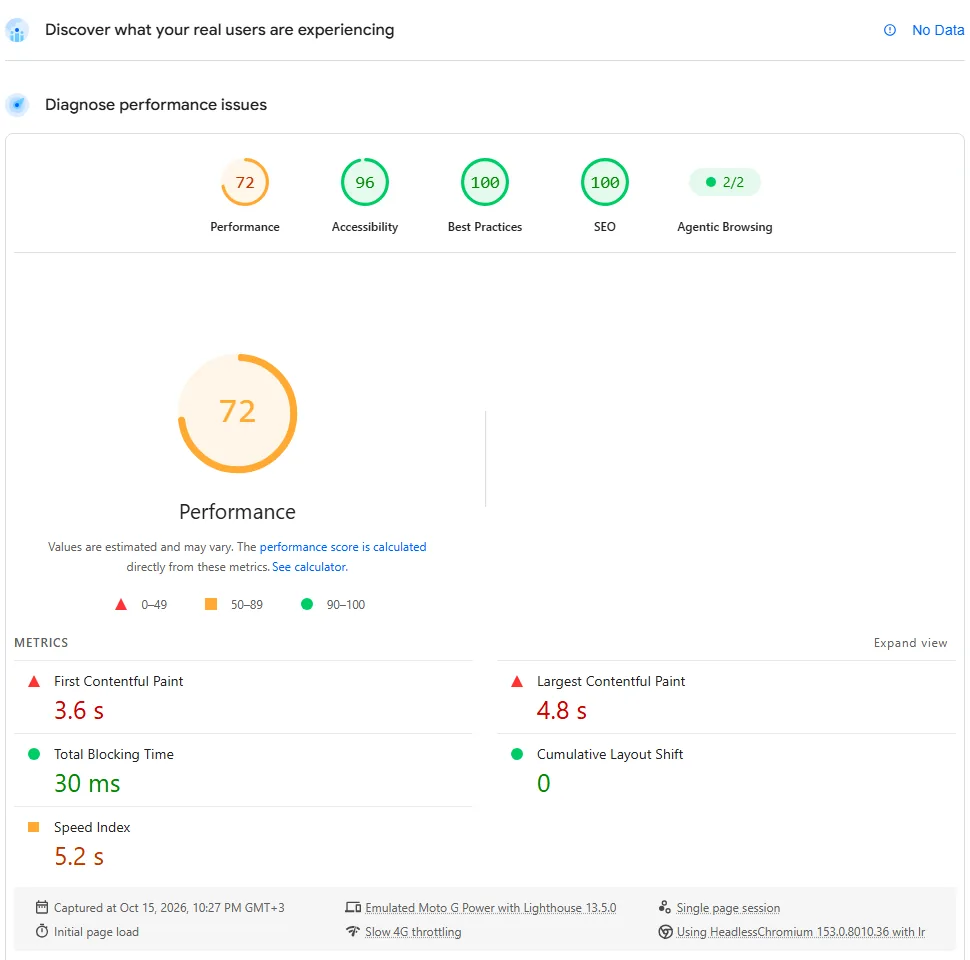Click the device icon by Emulated Moto G Power
This screenshot has height=960, width=970.
click(x=353, y=907)
